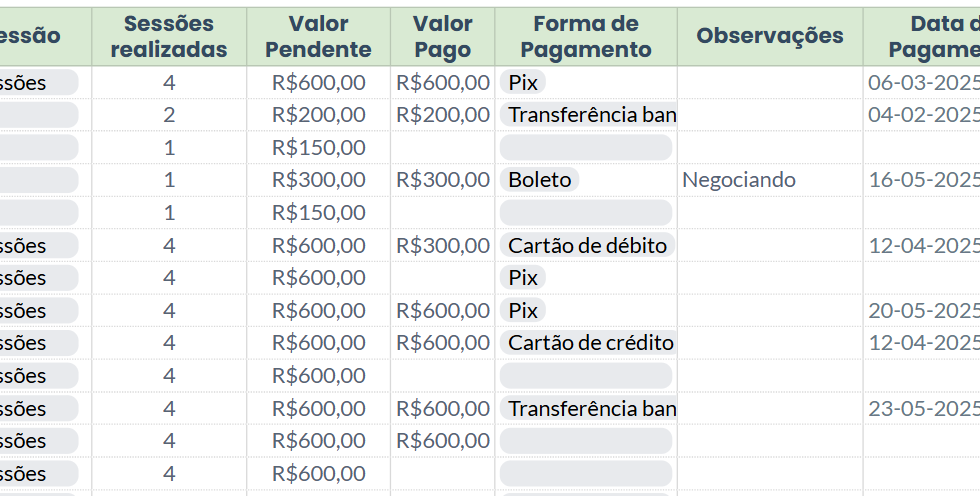Open the Pix dropdown dated 20-05-2025

tap(523, 310)
